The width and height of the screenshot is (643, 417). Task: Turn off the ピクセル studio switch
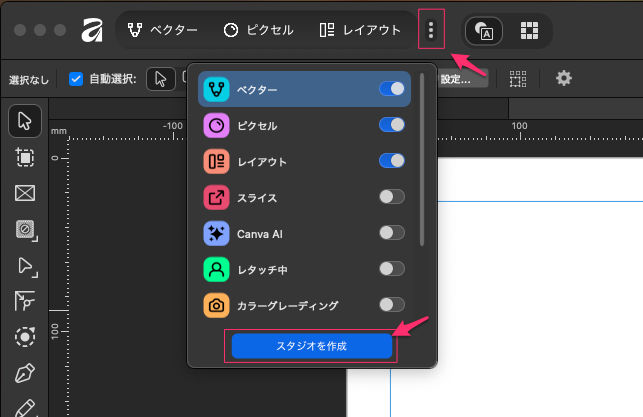(392, 125)
